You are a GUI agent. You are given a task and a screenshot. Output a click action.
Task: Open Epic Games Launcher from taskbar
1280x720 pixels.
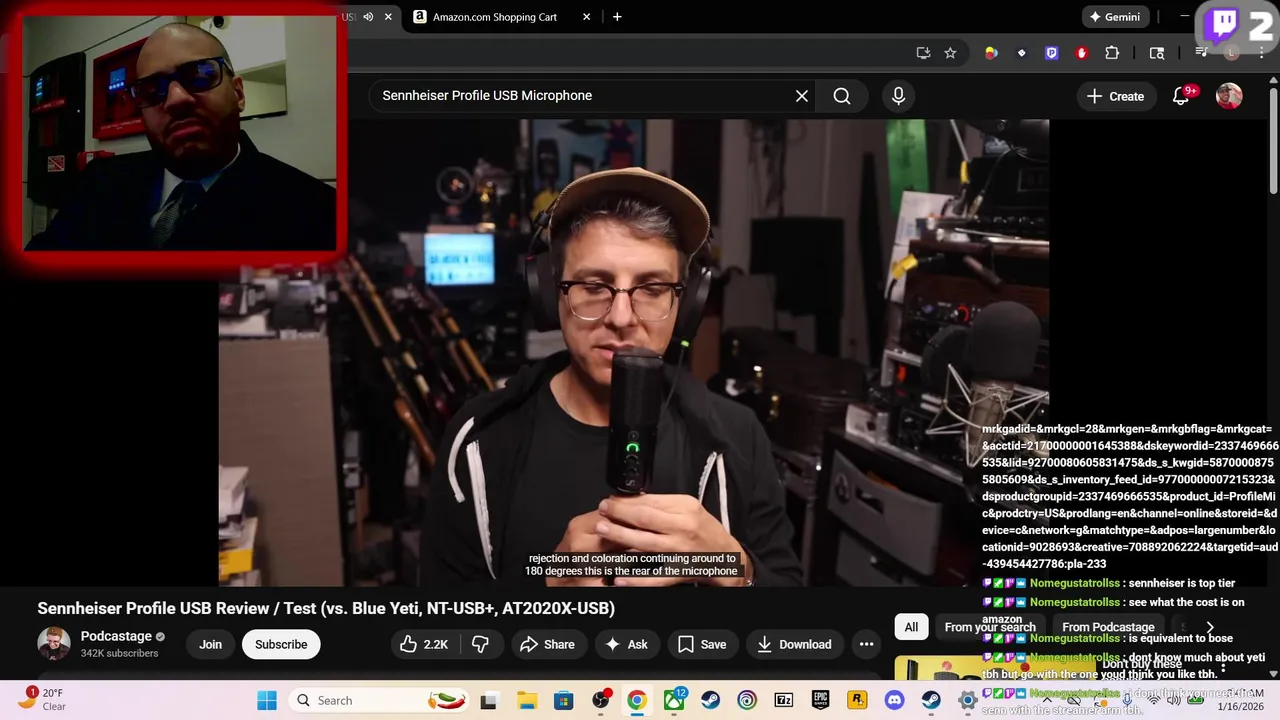click(821, 700)
